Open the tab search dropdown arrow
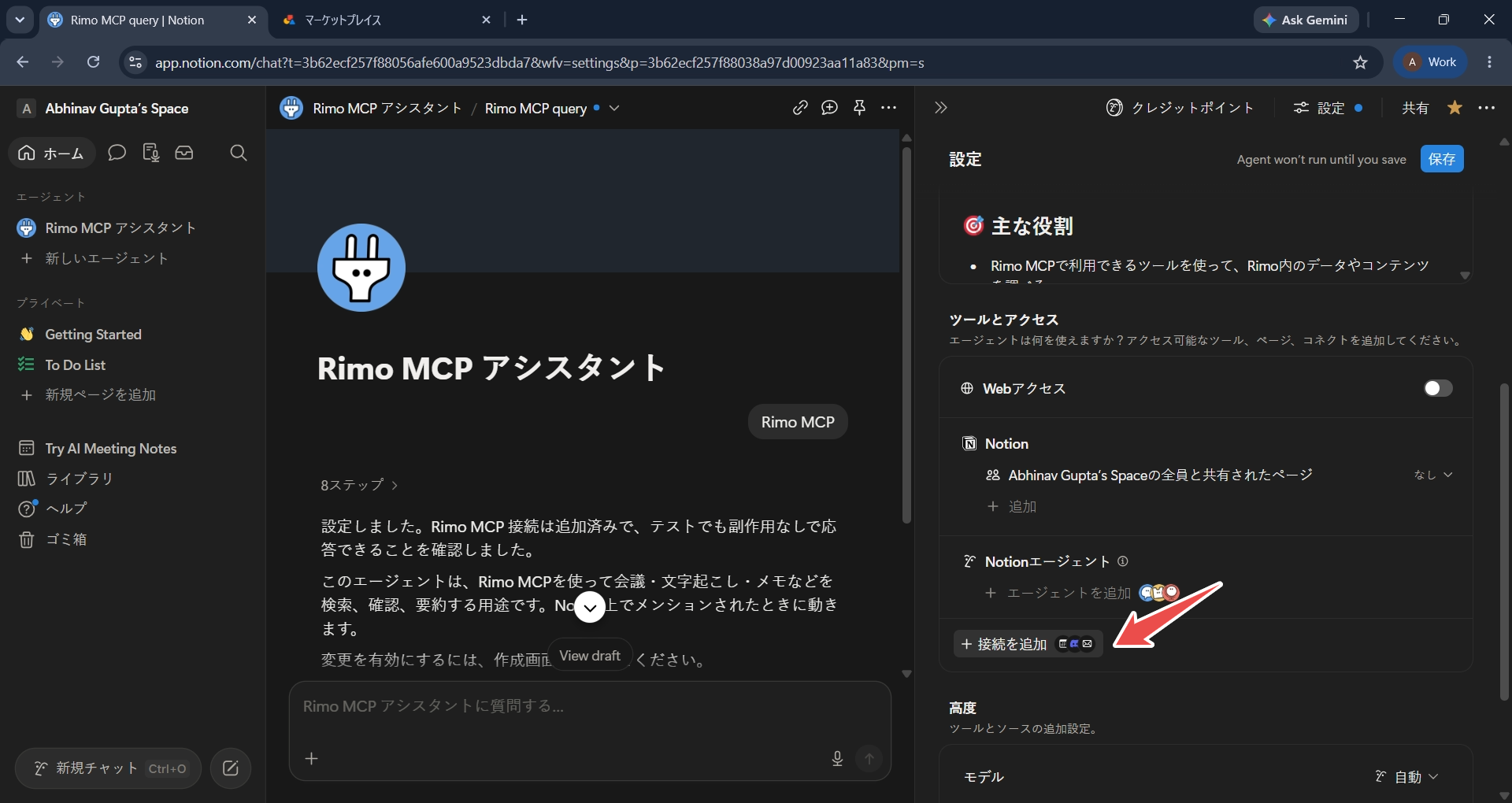The width and height of the screenshot is (1512, 803). pos(20,20)
